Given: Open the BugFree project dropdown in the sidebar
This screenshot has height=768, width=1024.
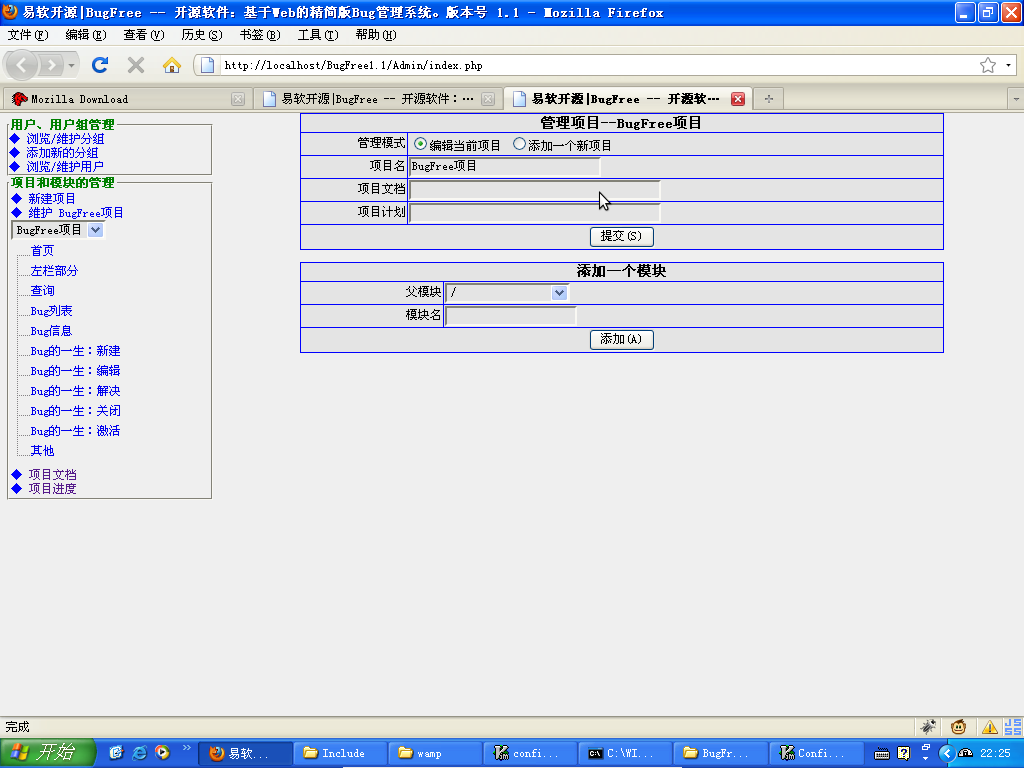Looking at the screenshot, I should [x=58, y=230].
